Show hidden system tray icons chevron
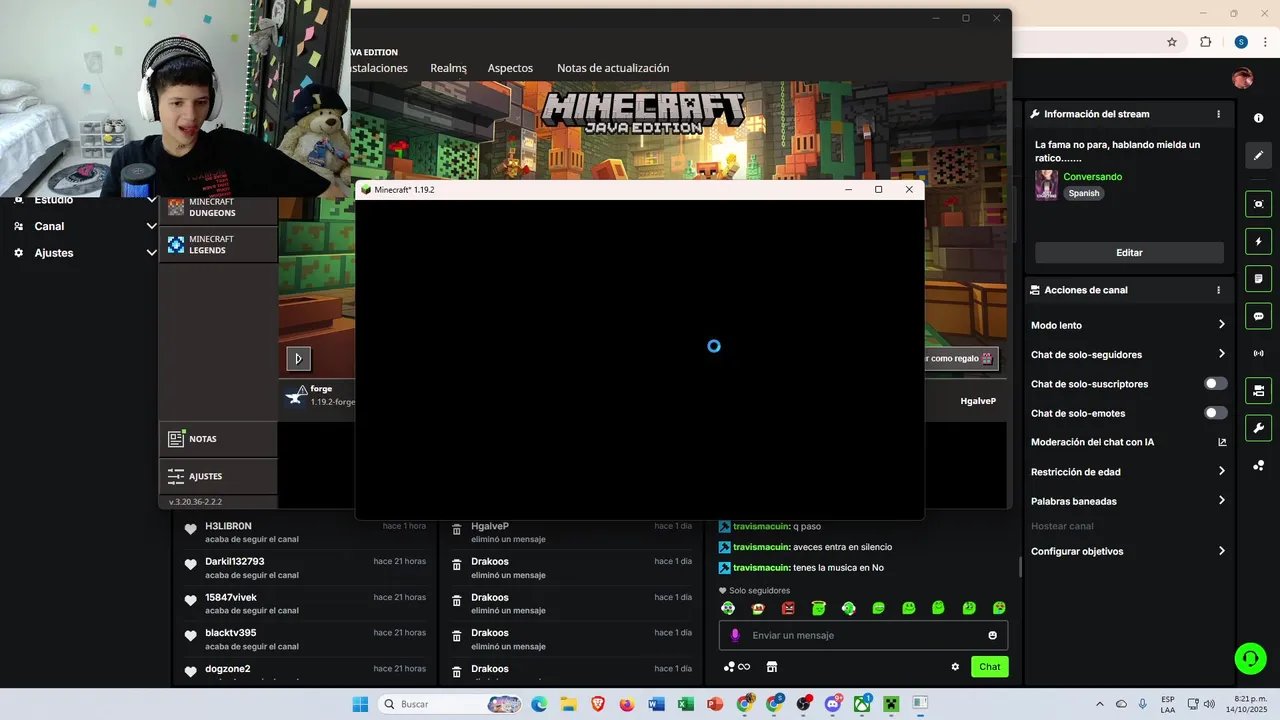 (1100, 704)
